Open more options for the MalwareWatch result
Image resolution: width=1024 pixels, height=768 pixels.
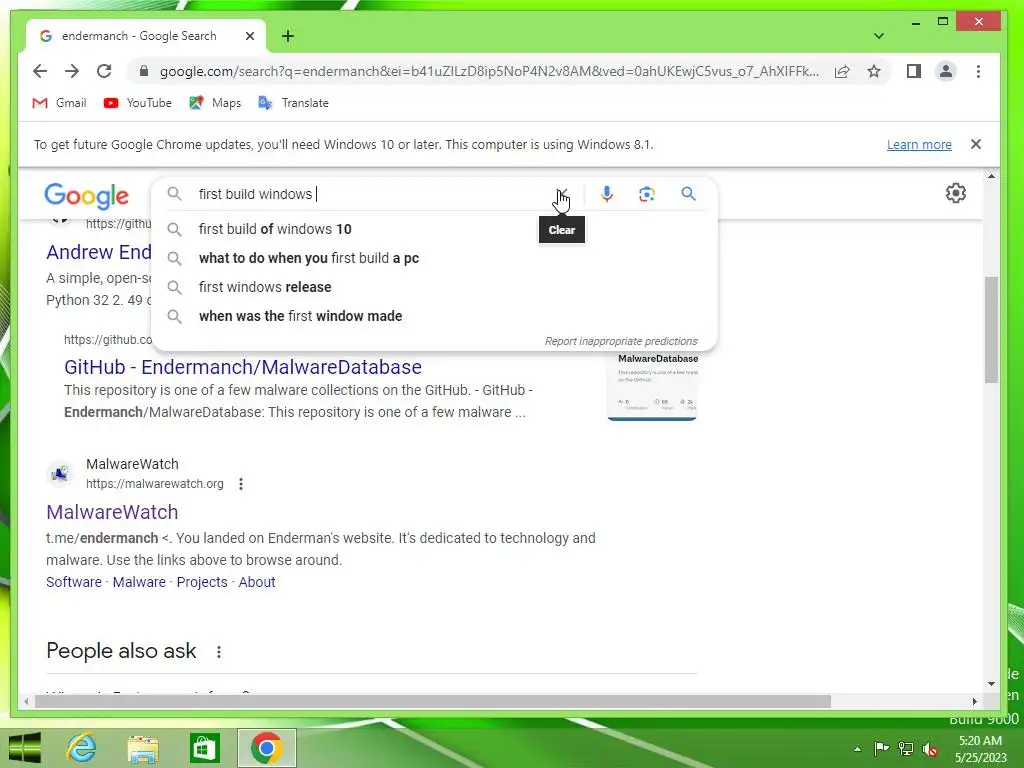(x=241, y=484)
